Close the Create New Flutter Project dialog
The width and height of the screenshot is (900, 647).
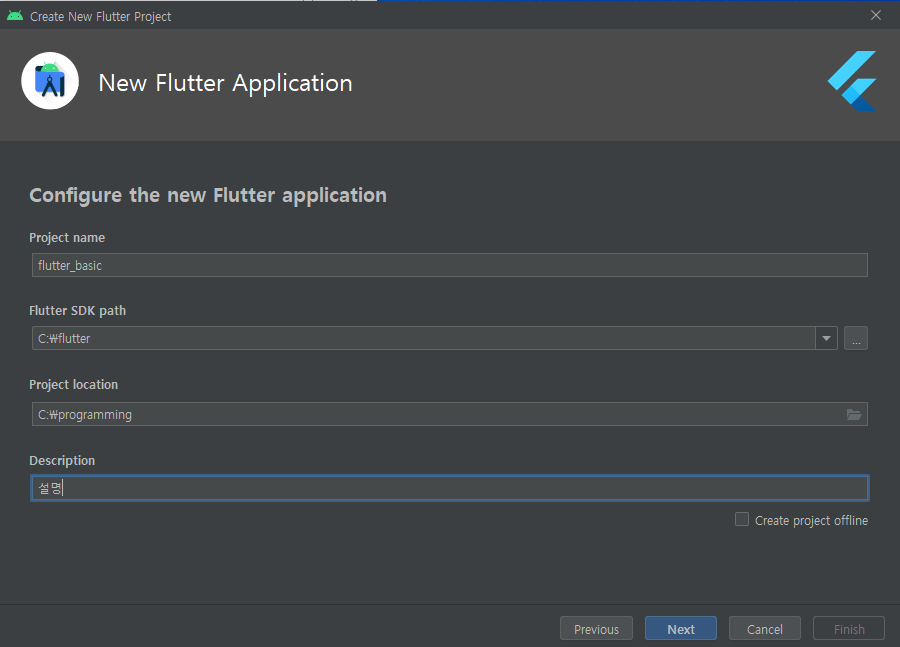pyautogui.click(x=876, y=16)
